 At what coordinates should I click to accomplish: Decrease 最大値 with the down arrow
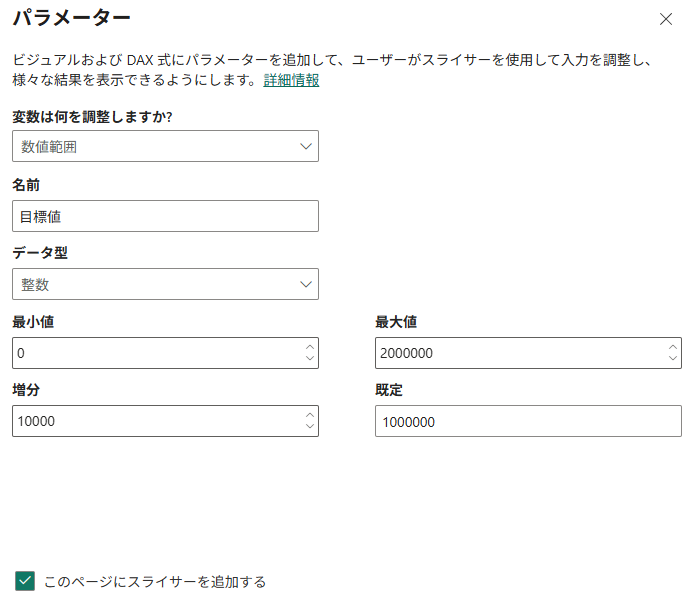point(672,359)
